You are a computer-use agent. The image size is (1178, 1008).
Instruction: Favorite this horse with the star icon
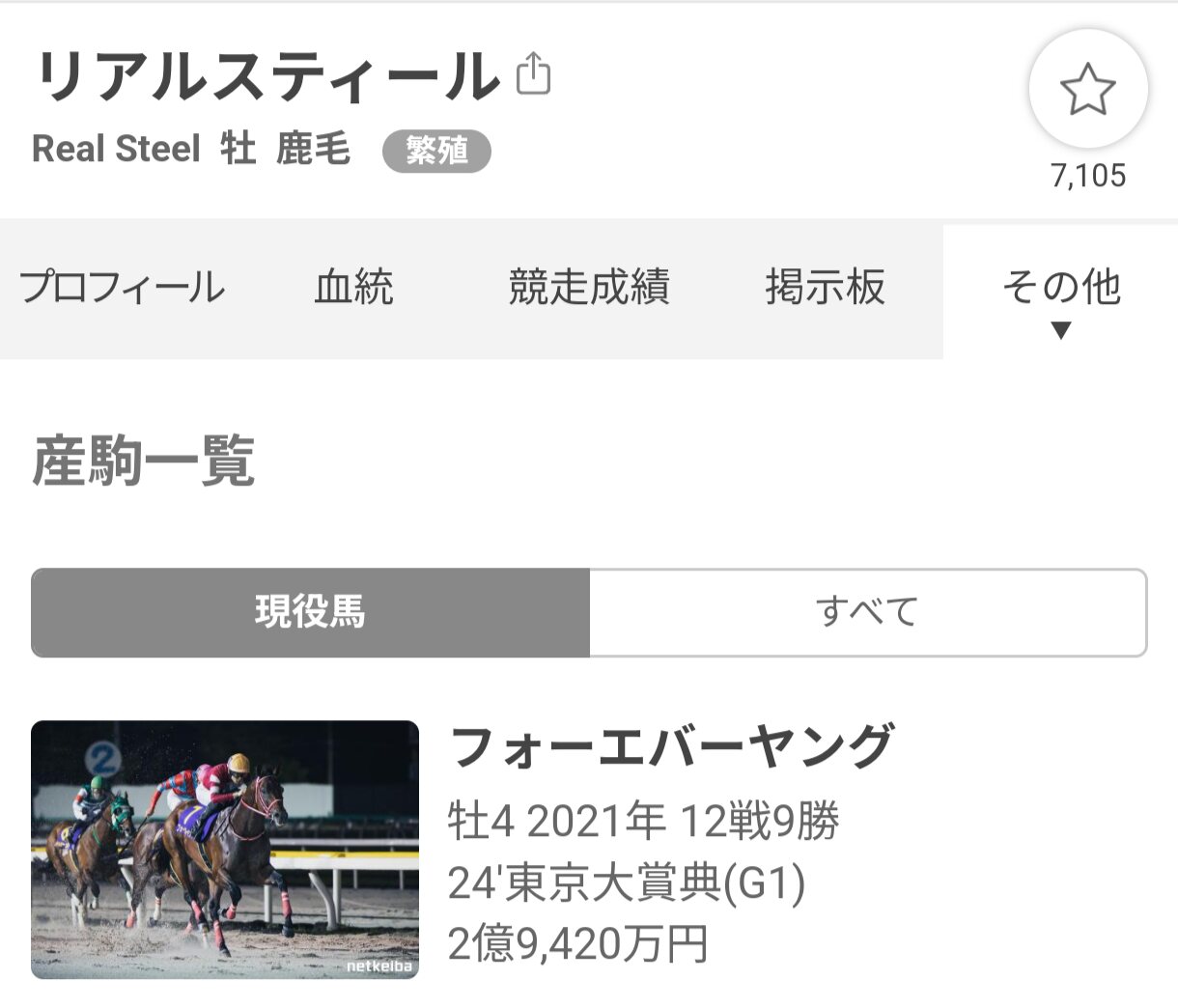pyautogui.click(x=1087, y=90)
